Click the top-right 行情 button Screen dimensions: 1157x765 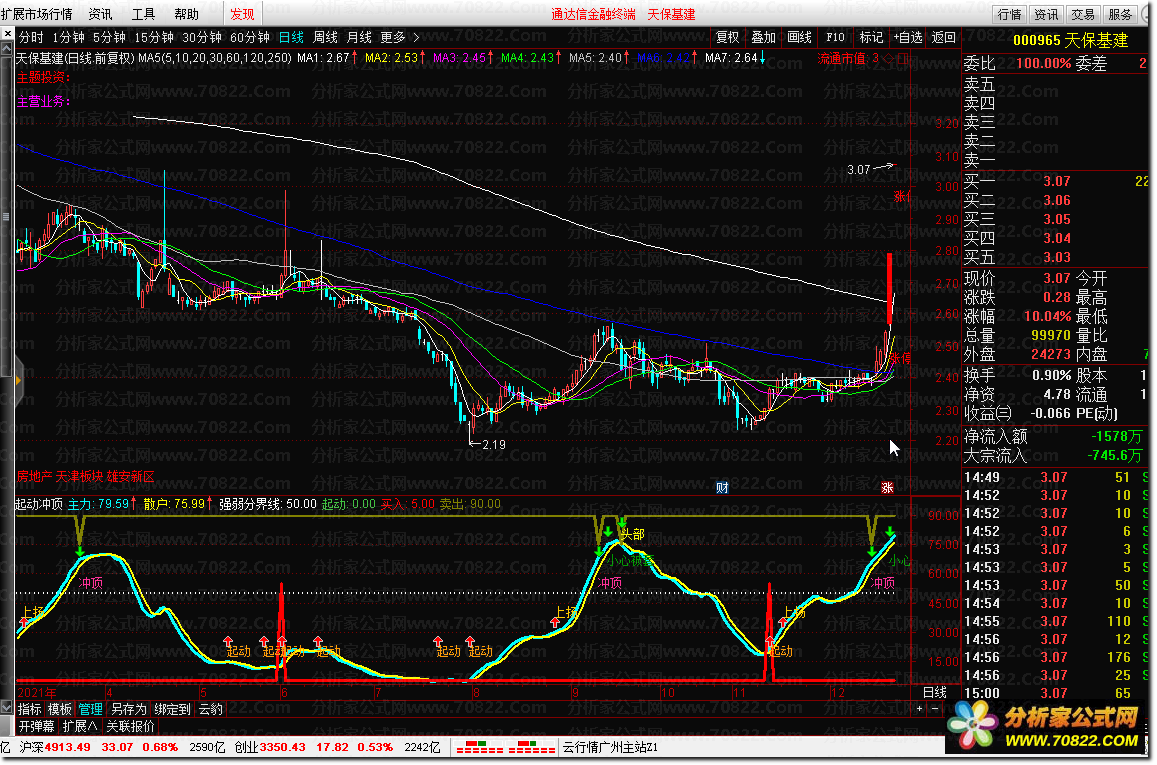tap(1009, 14)
